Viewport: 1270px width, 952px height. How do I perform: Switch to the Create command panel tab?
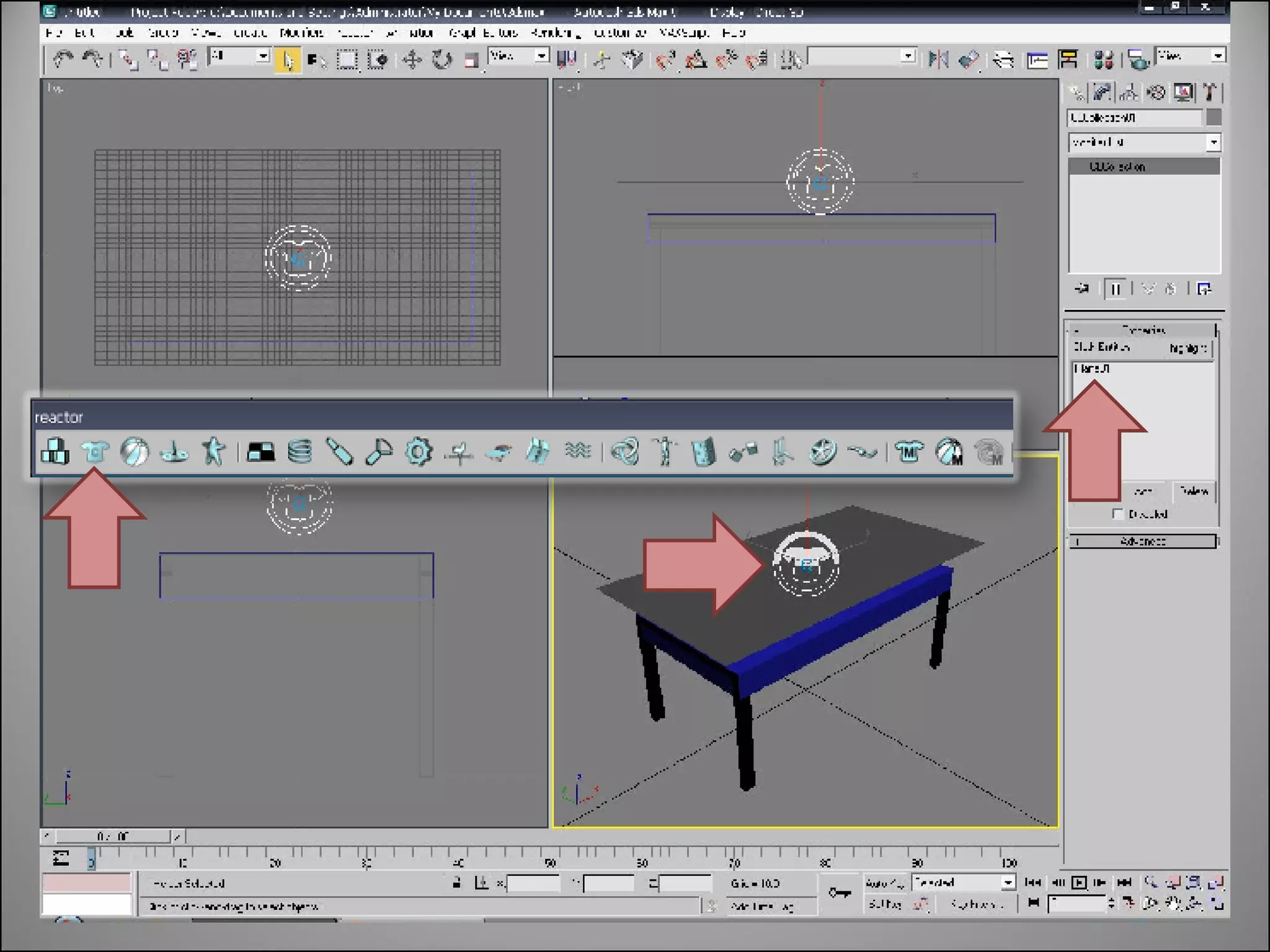click(x=1077, y=93)
